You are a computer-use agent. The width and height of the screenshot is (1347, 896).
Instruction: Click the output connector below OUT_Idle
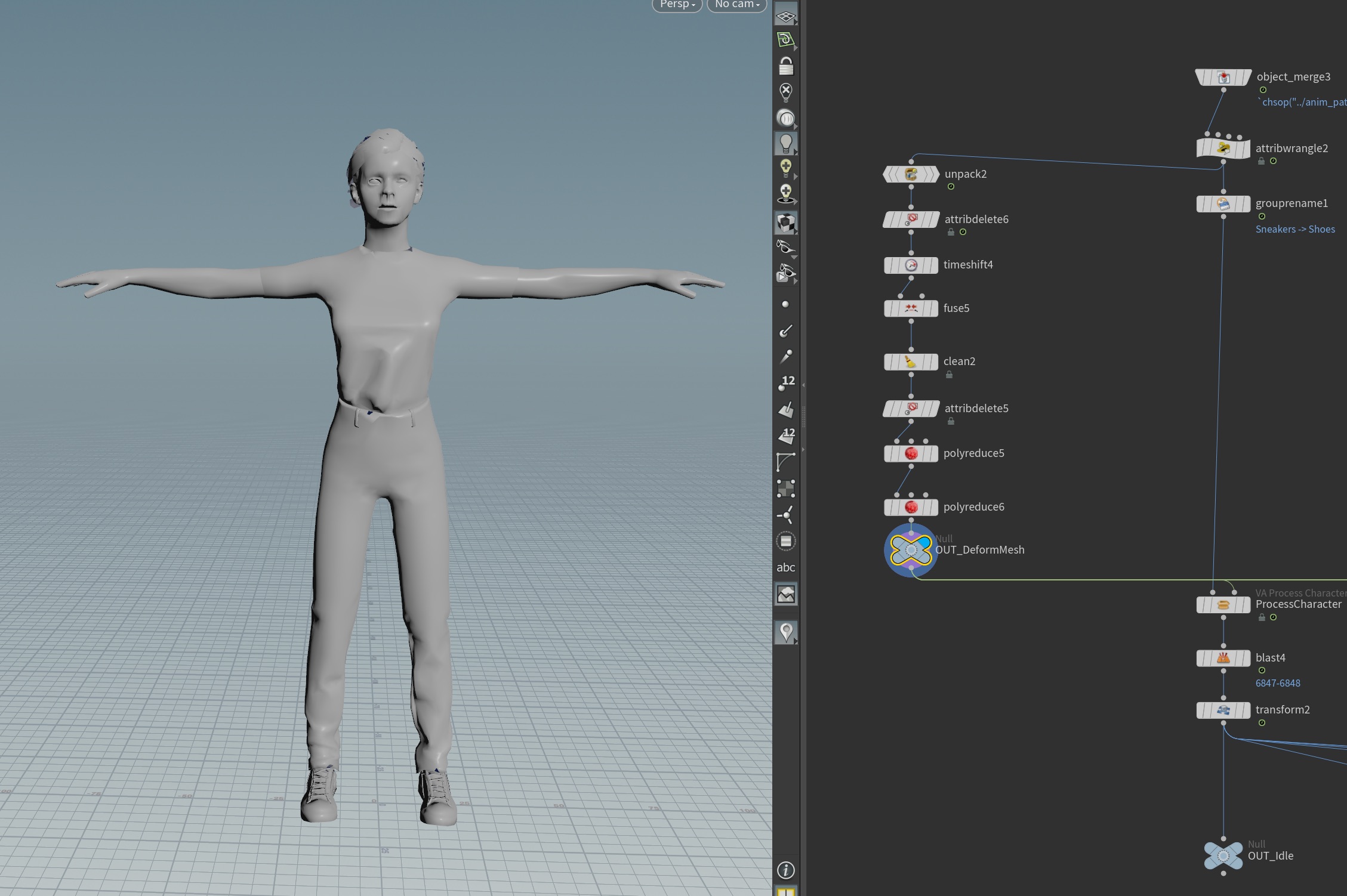tap(1223, 873)
